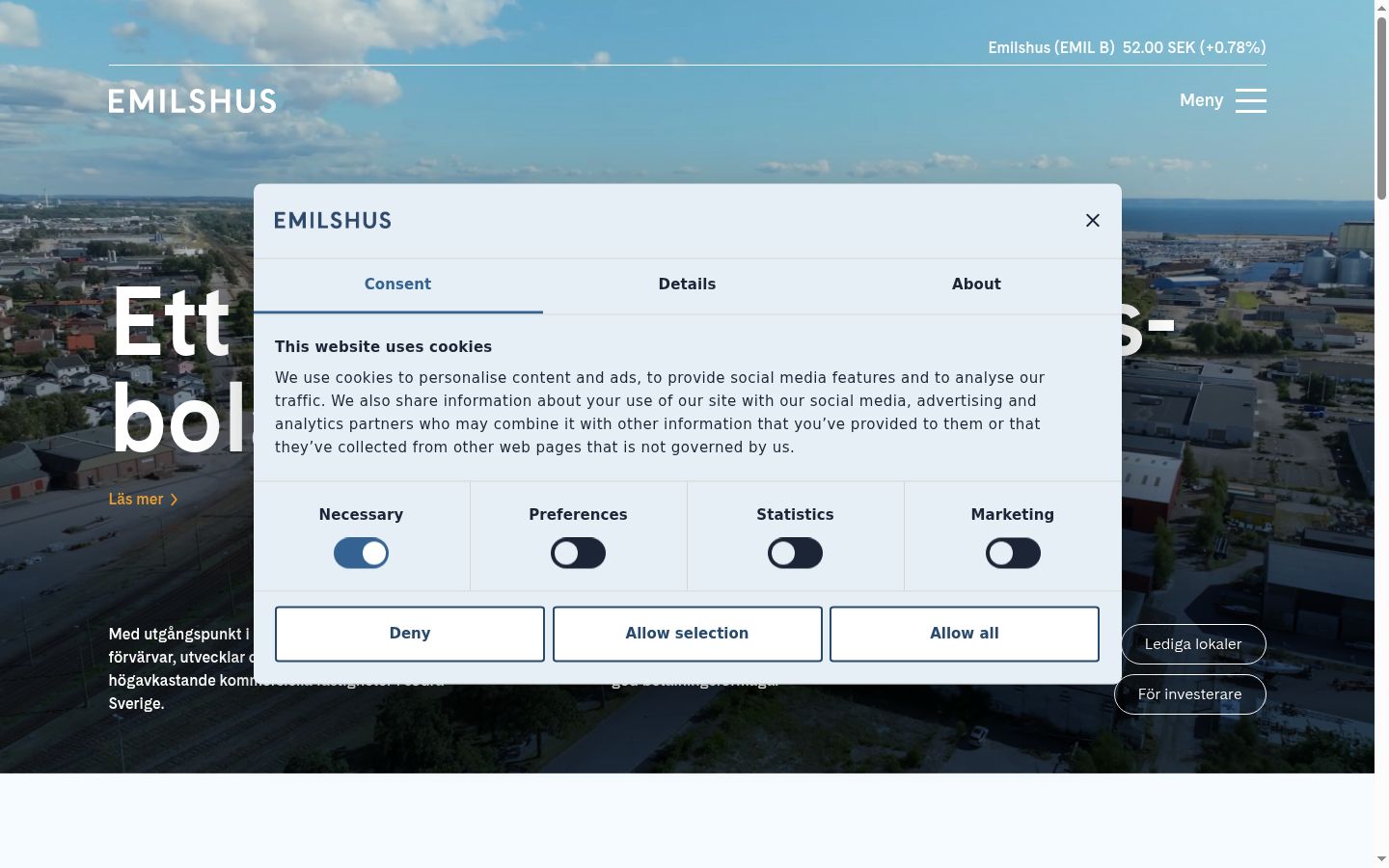Click the 'This website uses cookies' heading
1389x868 pixels.
click(x=383, y=347)
